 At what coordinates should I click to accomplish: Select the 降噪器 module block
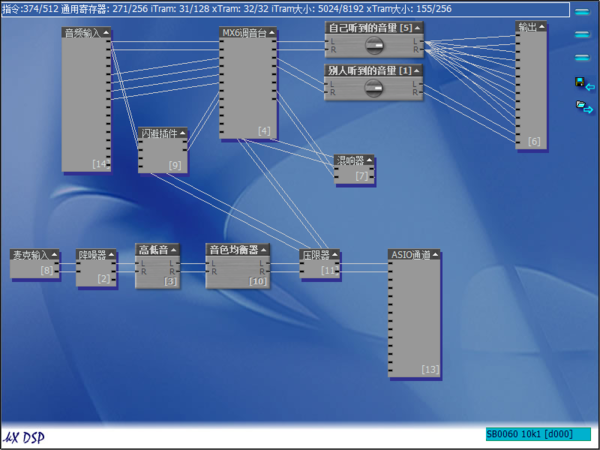(x=96, y=270)
